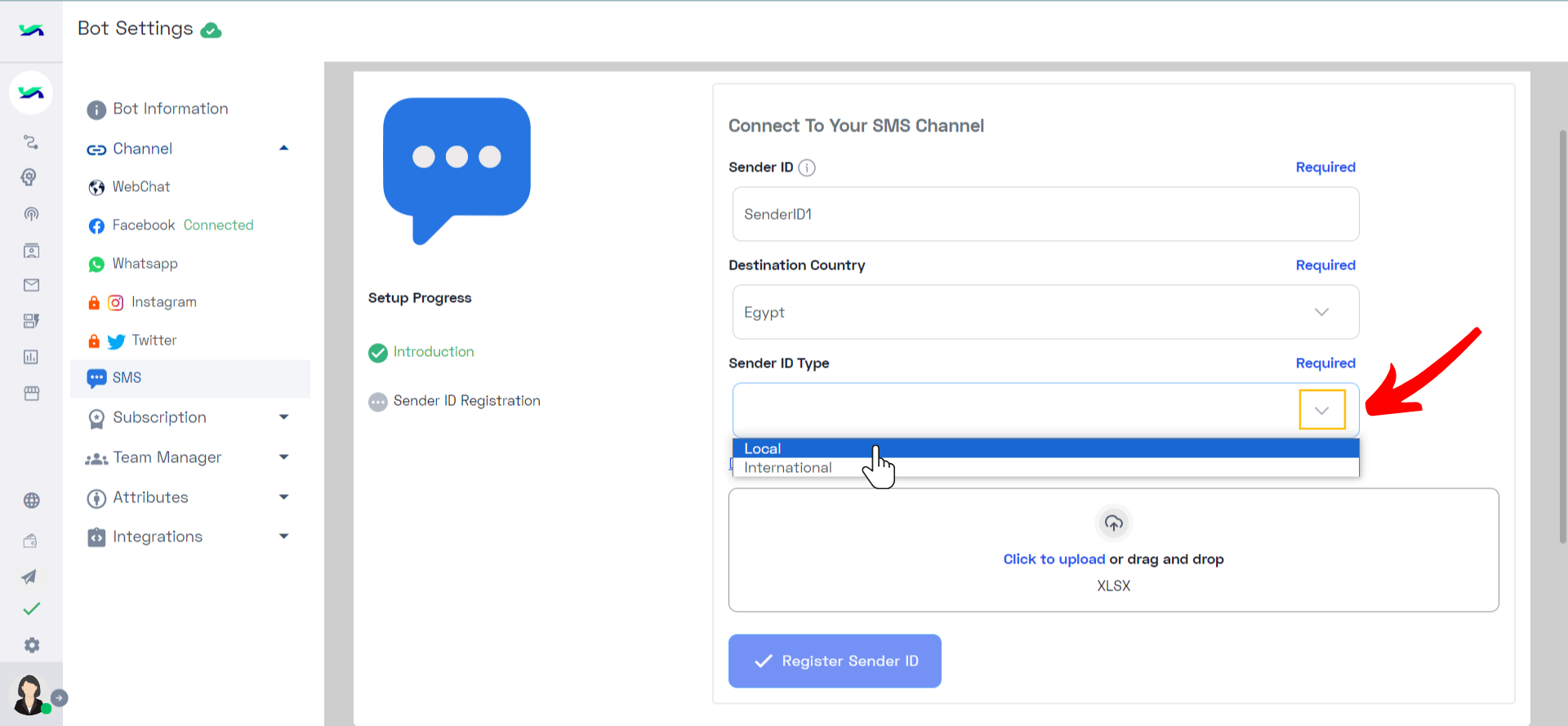The width and height of the screenshot is (1568, 726).
Task: Click the Sender ID text field
Action: pos(1045,214)
